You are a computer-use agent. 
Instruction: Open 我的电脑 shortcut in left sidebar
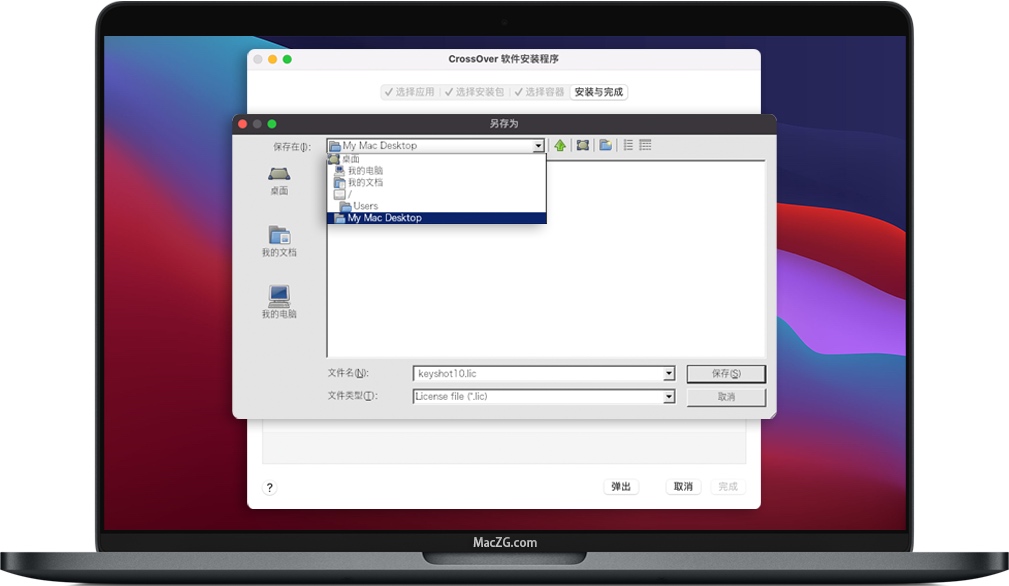pos(279,302)
